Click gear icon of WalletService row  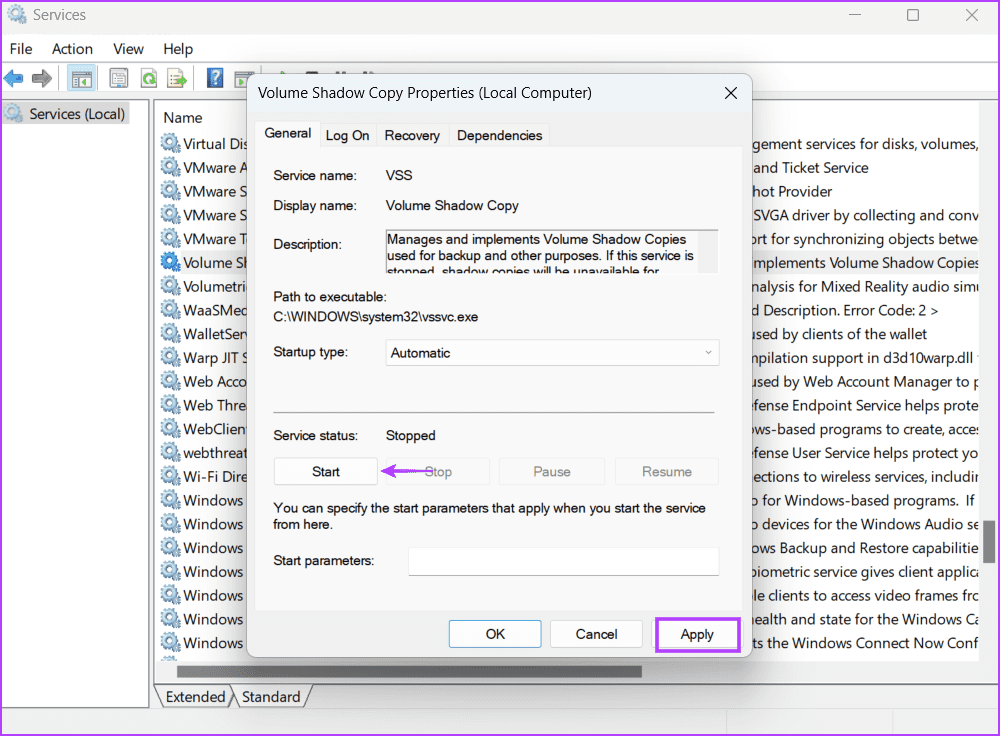pyautogui.click(x=170, y=334)
